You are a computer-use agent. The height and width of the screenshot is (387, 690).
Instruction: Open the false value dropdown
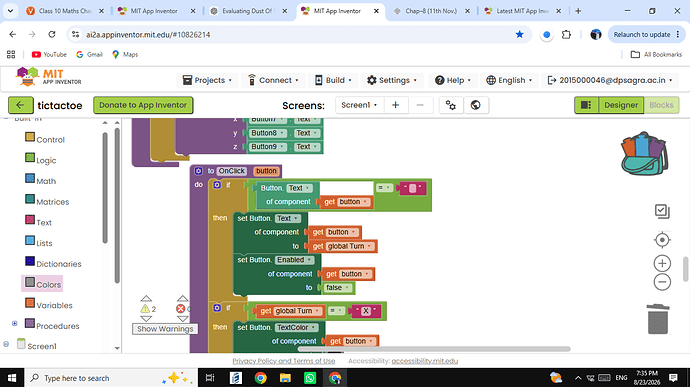point(337,287)
